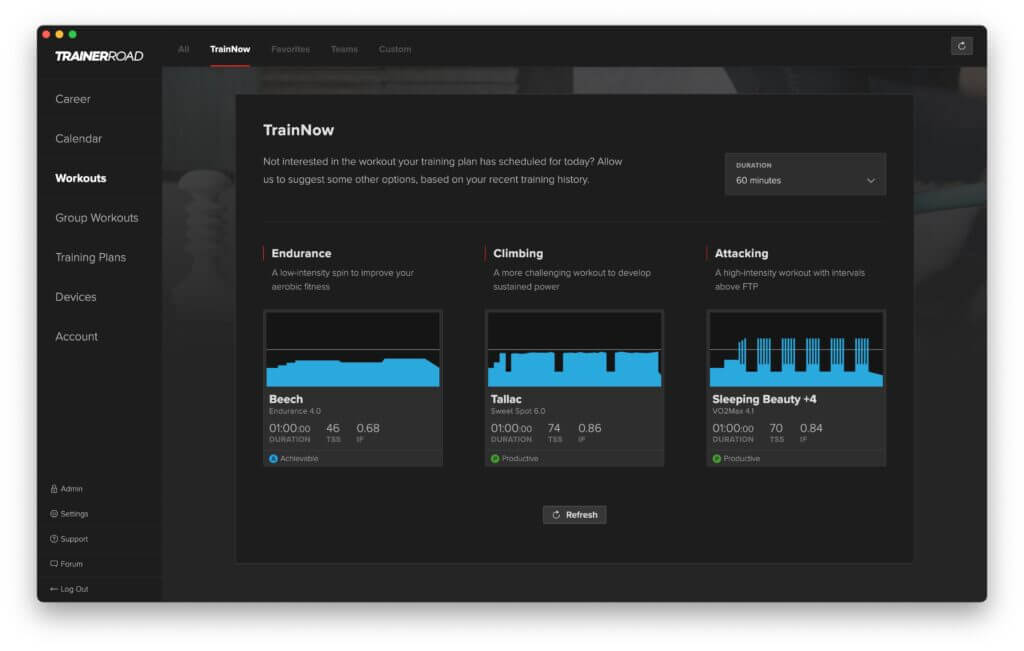Open Career in the sidebar

tap(73, 99)
